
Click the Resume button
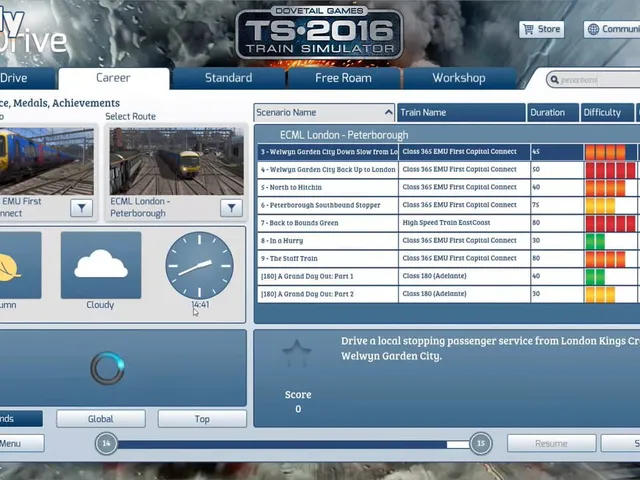pos(551,443)
